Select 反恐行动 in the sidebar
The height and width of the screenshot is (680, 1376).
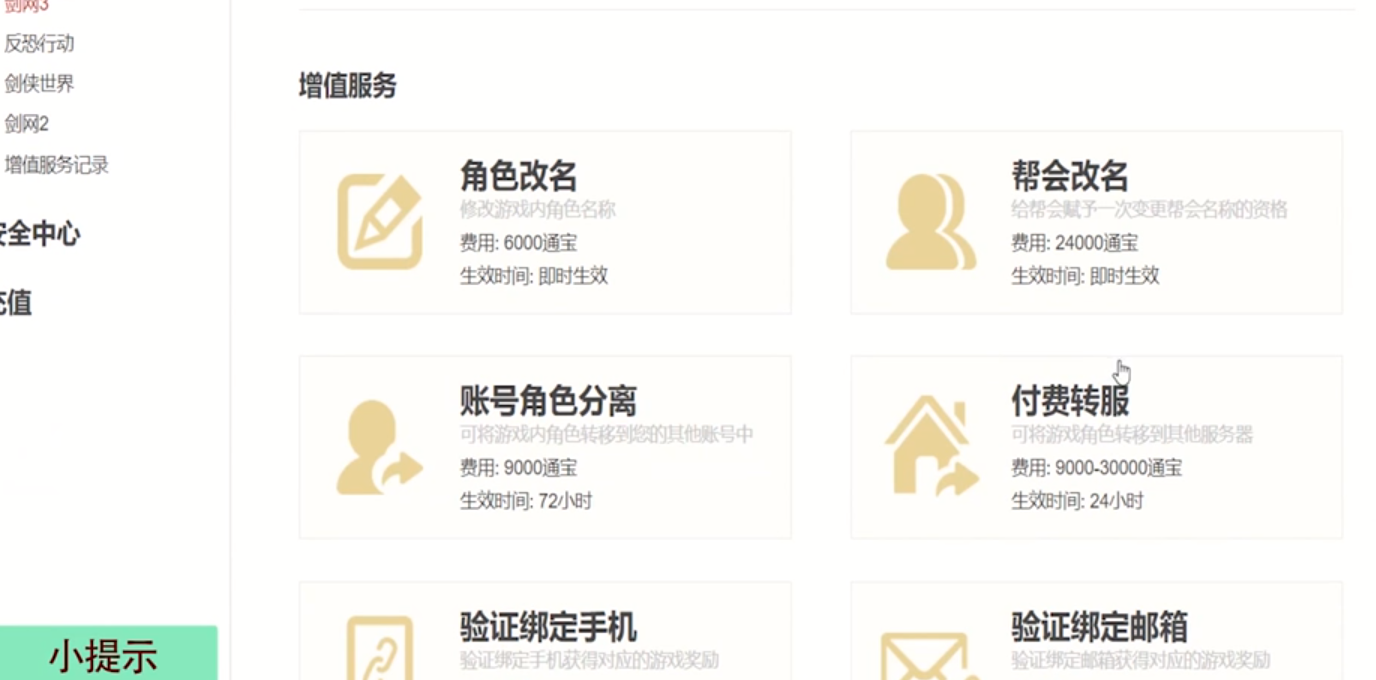click(39, 44)
